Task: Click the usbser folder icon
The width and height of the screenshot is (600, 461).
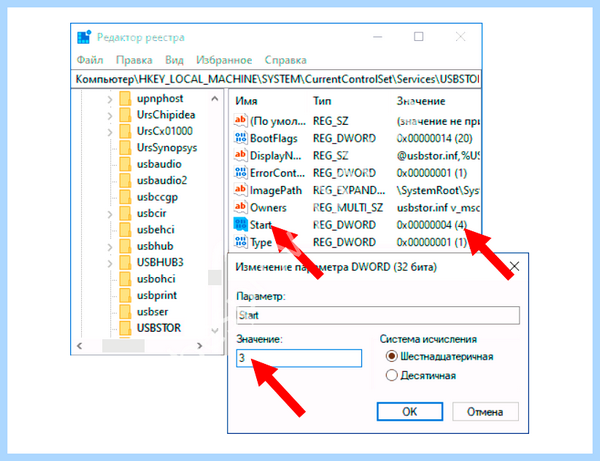Action: (125, 312)
